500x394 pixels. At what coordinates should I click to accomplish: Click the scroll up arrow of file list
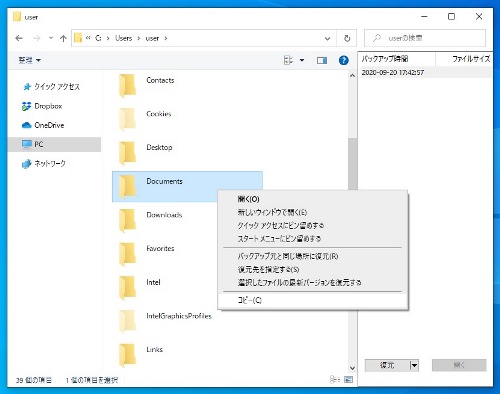pyautogui.click(x=352, y=76)
